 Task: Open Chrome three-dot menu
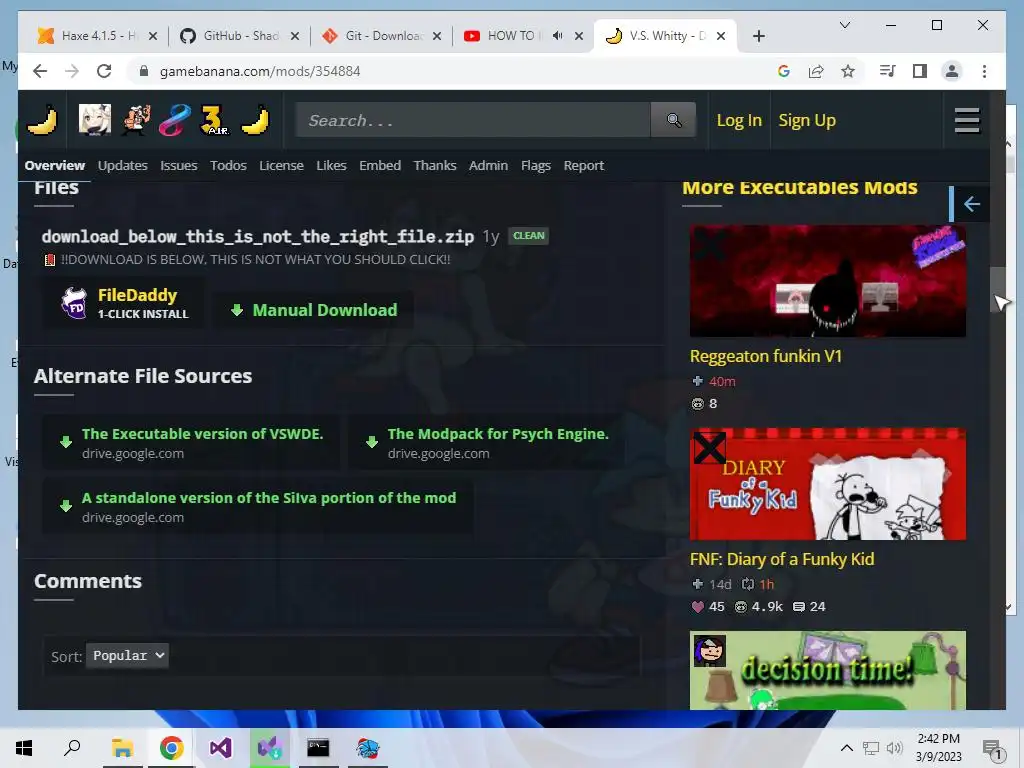coord(984,71)
